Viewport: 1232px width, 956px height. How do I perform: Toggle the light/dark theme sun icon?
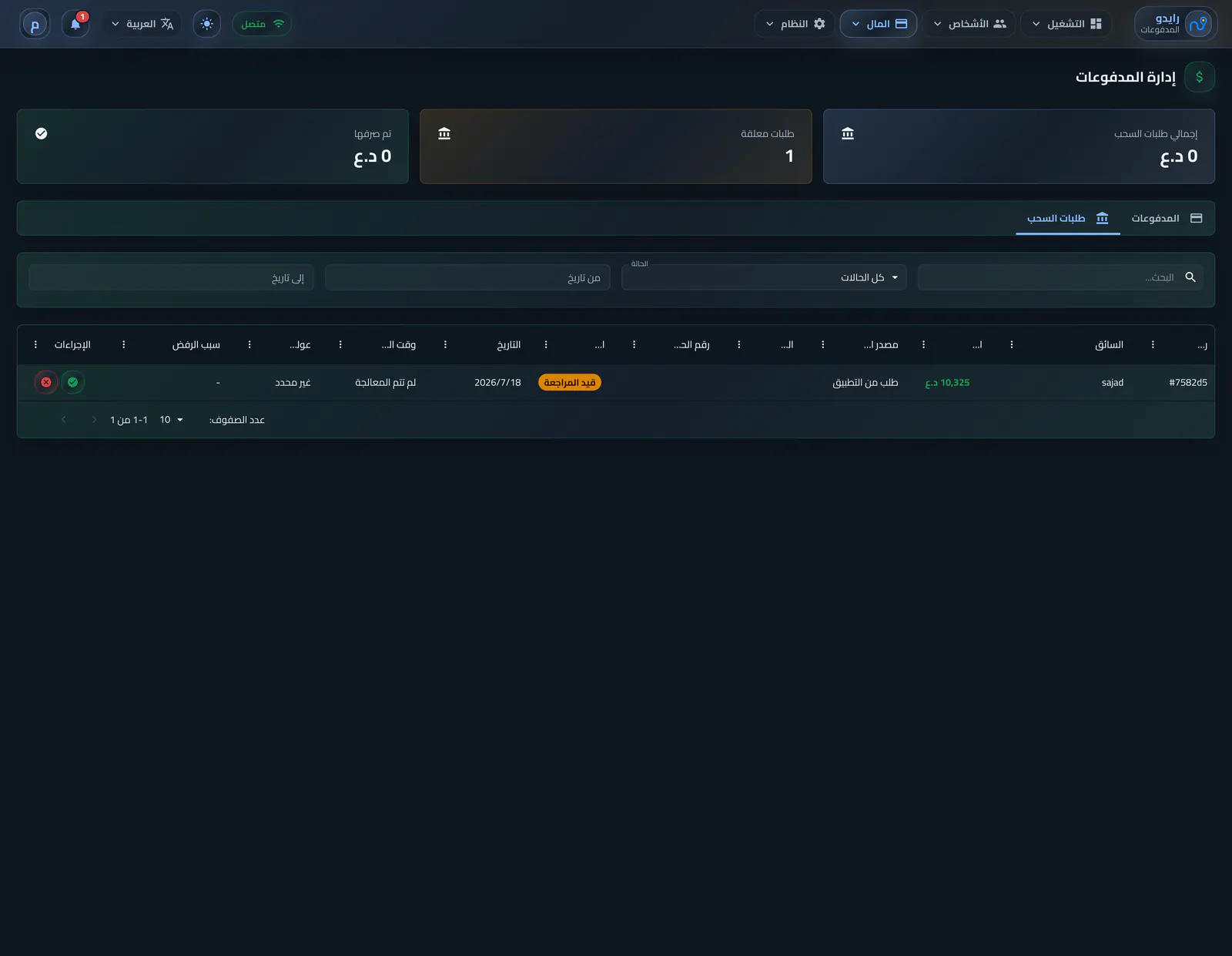206,24
